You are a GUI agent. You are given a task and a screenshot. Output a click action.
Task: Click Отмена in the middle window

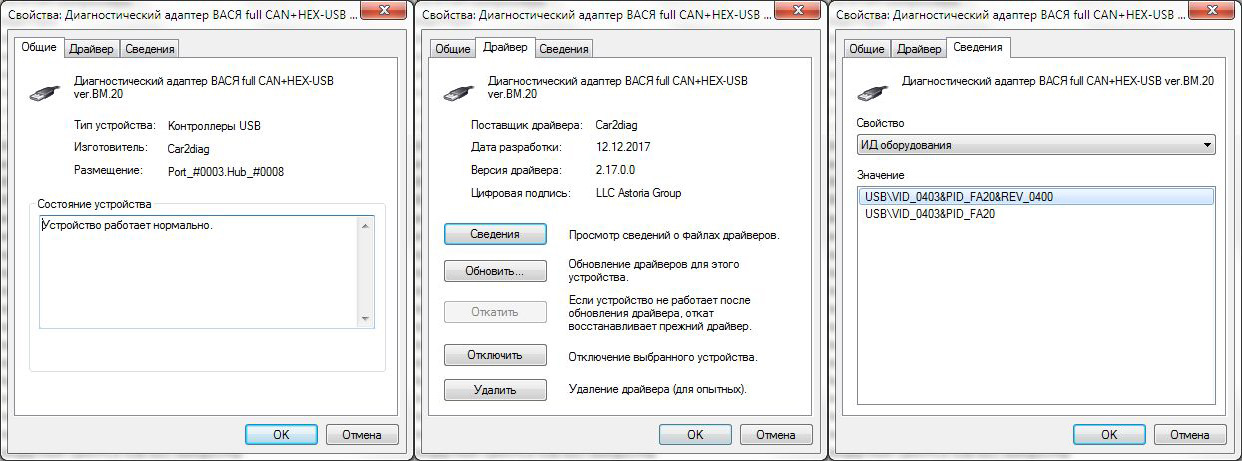click(x=775, y=435)
